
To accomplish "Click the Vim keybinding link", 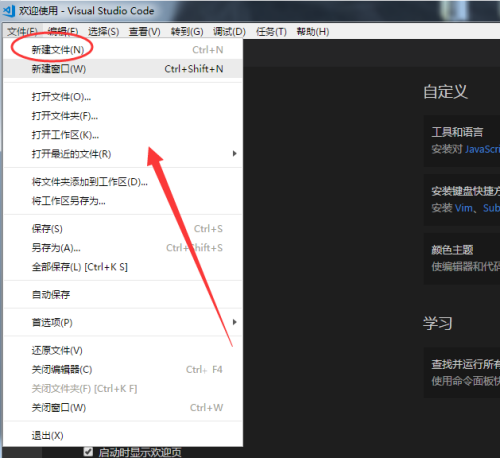I will [x=464, y=208].
